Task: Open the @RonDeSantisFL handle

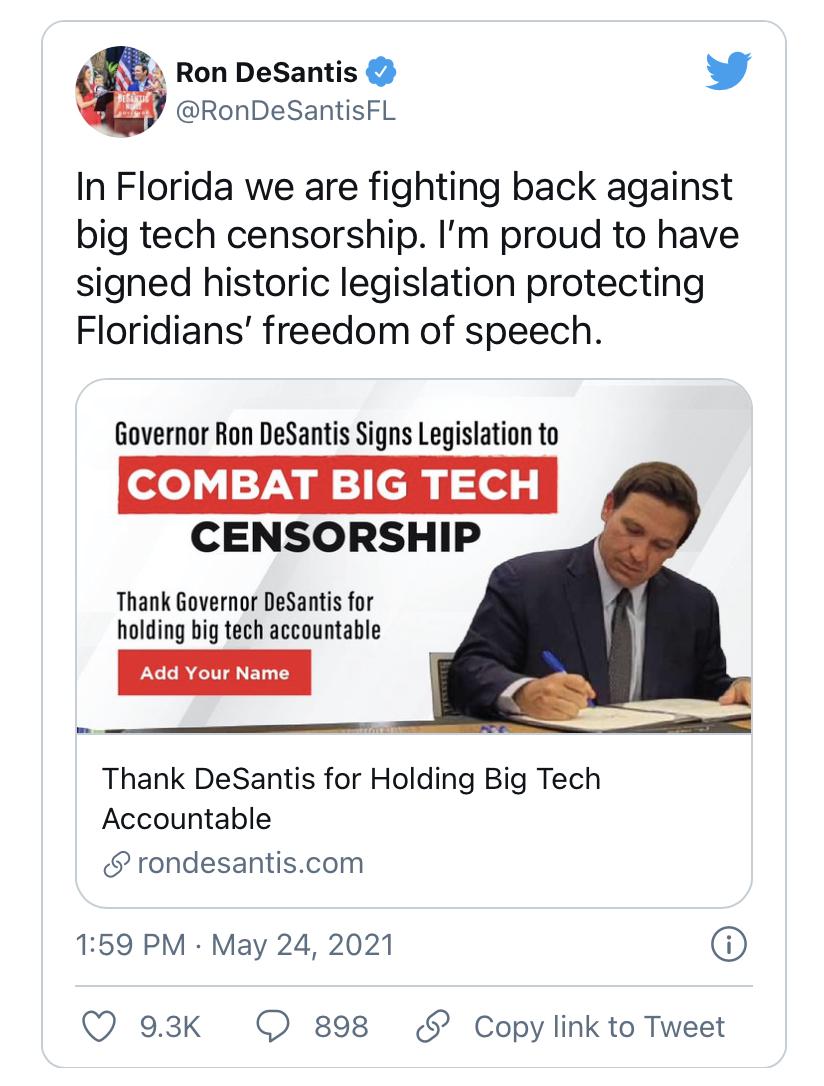Action: tap(285, 111)
